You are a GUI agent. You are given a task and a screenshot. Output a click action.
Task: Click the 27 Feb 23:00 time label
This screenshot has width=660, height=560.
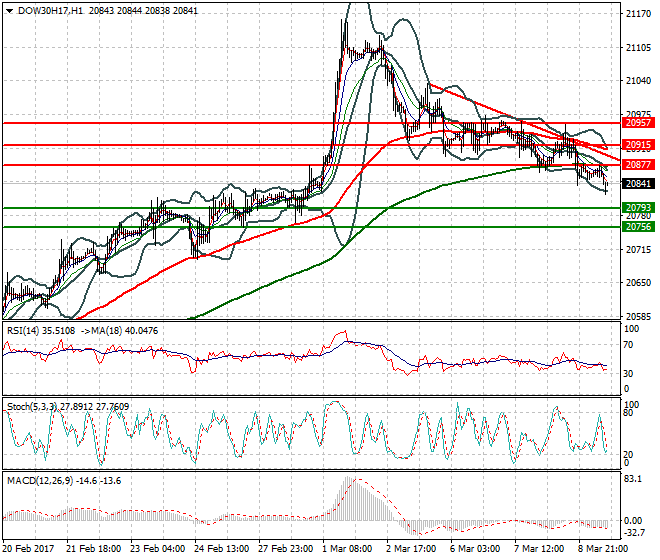point(285,549)
